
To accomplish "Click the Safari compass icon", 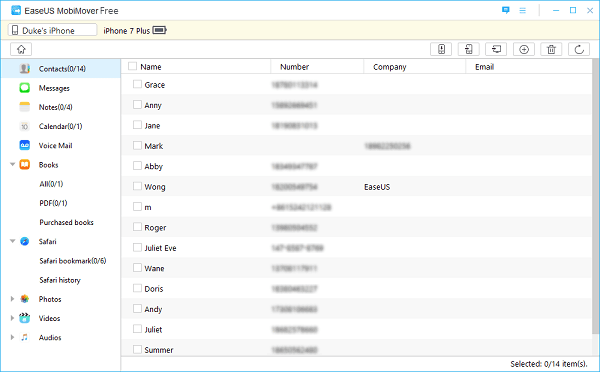I will click(24, 241).
